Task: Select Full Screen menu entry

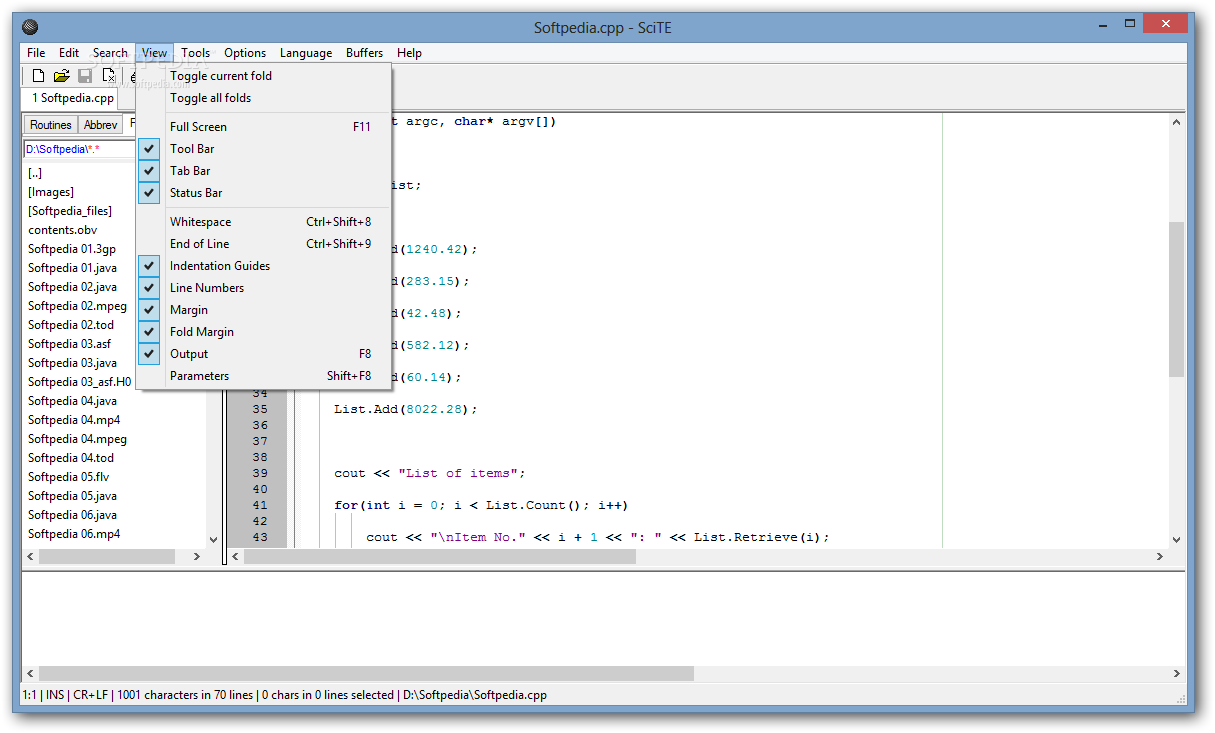Action: click(264, 127)
